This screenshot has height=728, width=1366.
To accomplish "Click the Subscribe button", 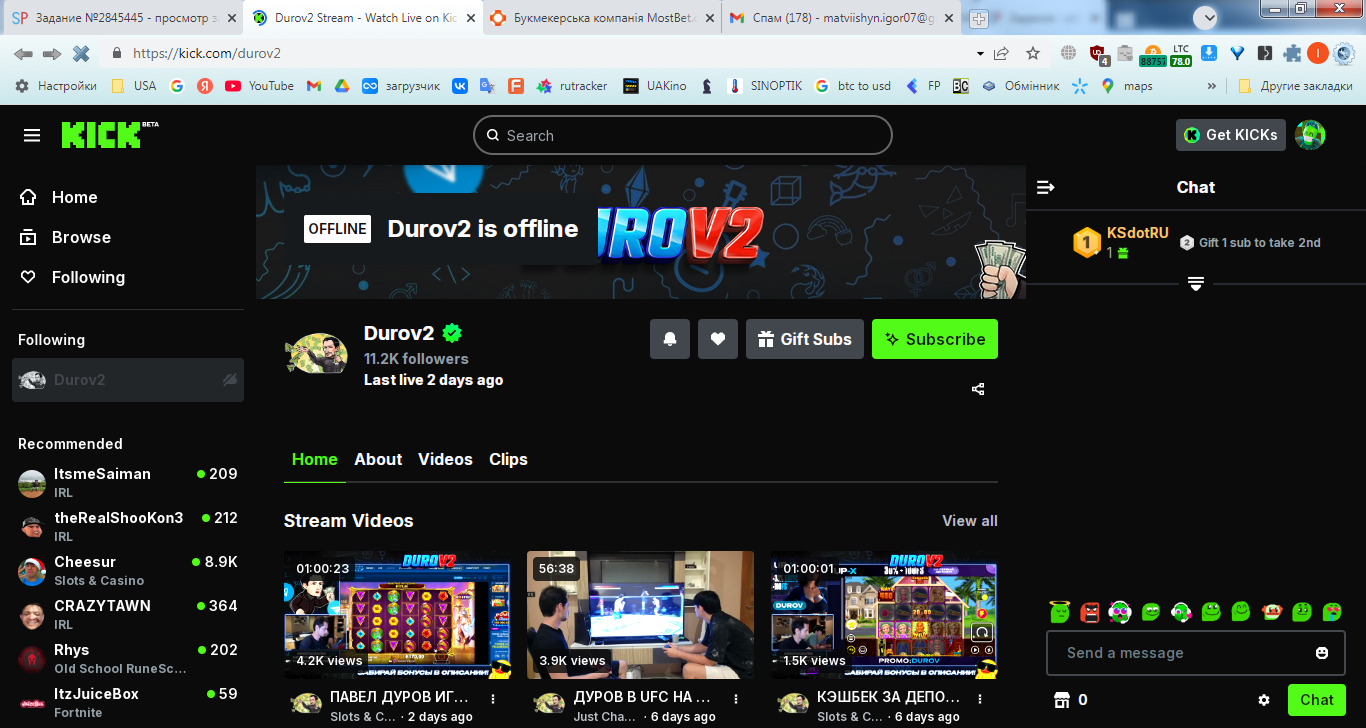I will click(x=935, y=339).
